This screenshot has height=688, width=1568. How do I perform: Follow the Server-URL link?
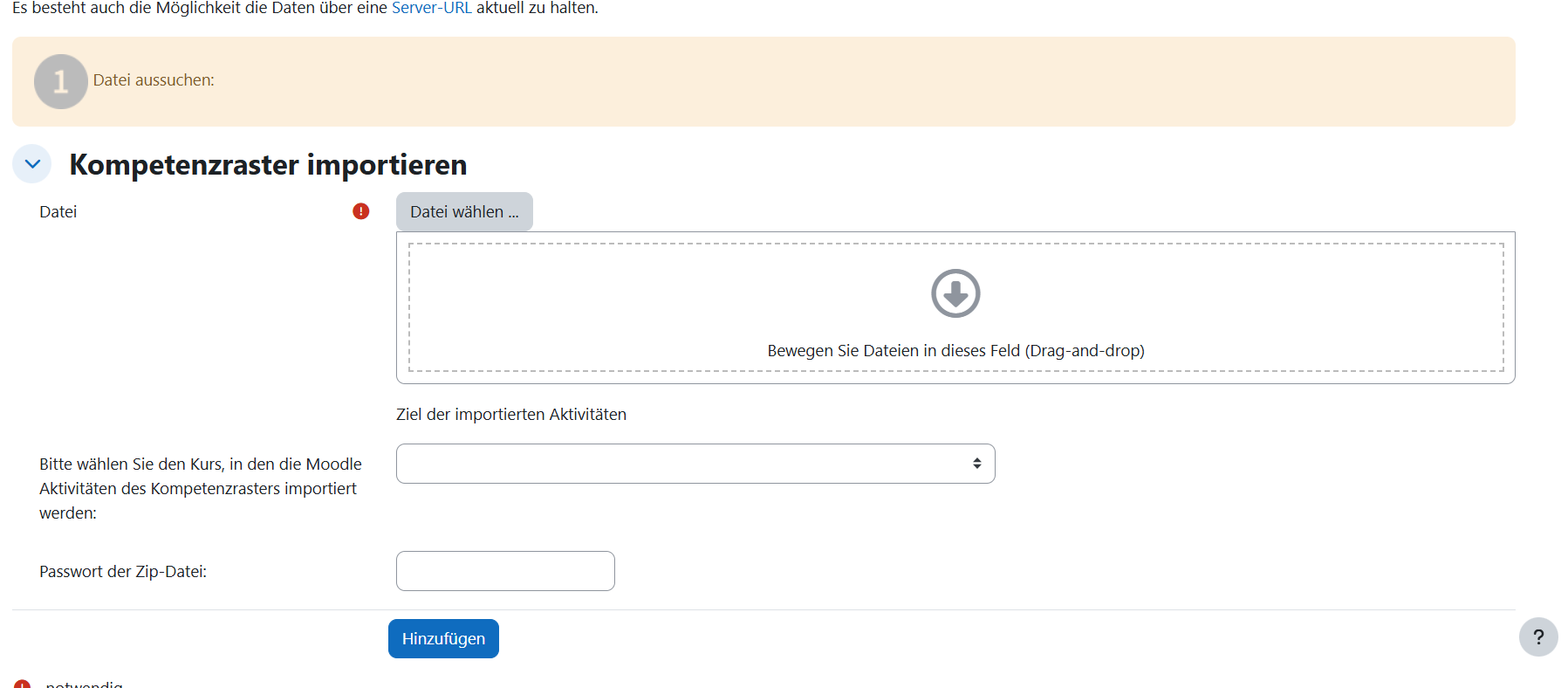431,8
